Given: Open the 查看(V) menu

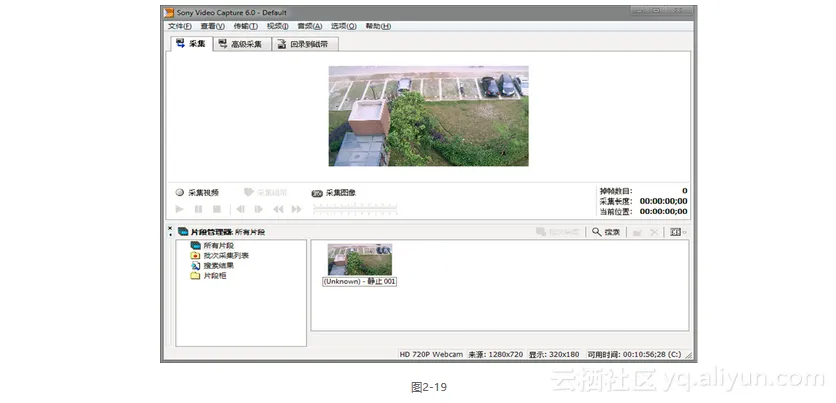Looking at the screenshot, I should (x=212, y=26).
